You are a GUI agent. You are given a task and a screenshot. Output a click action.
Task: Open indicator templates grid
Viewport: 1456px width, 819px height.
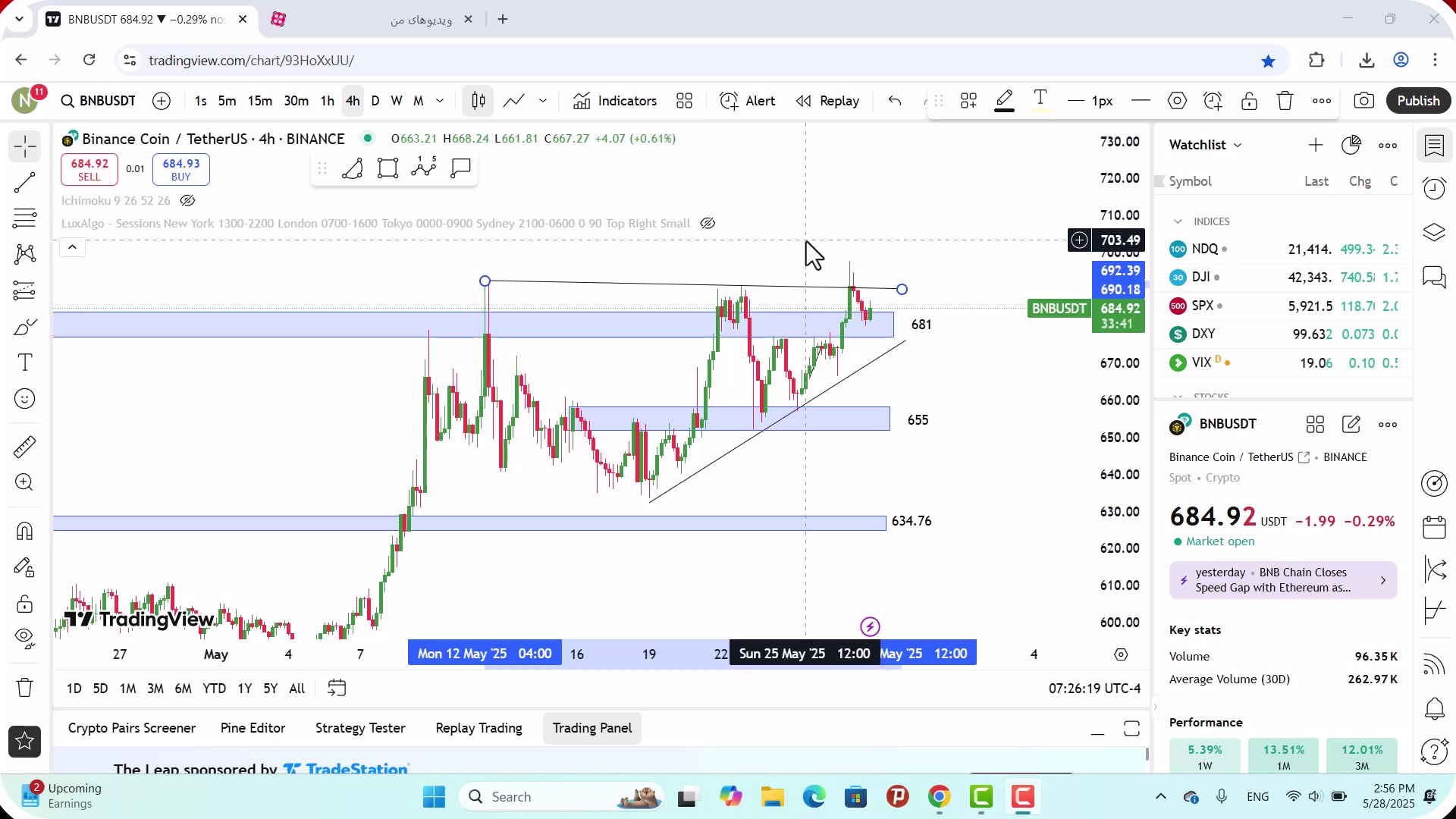685,101
